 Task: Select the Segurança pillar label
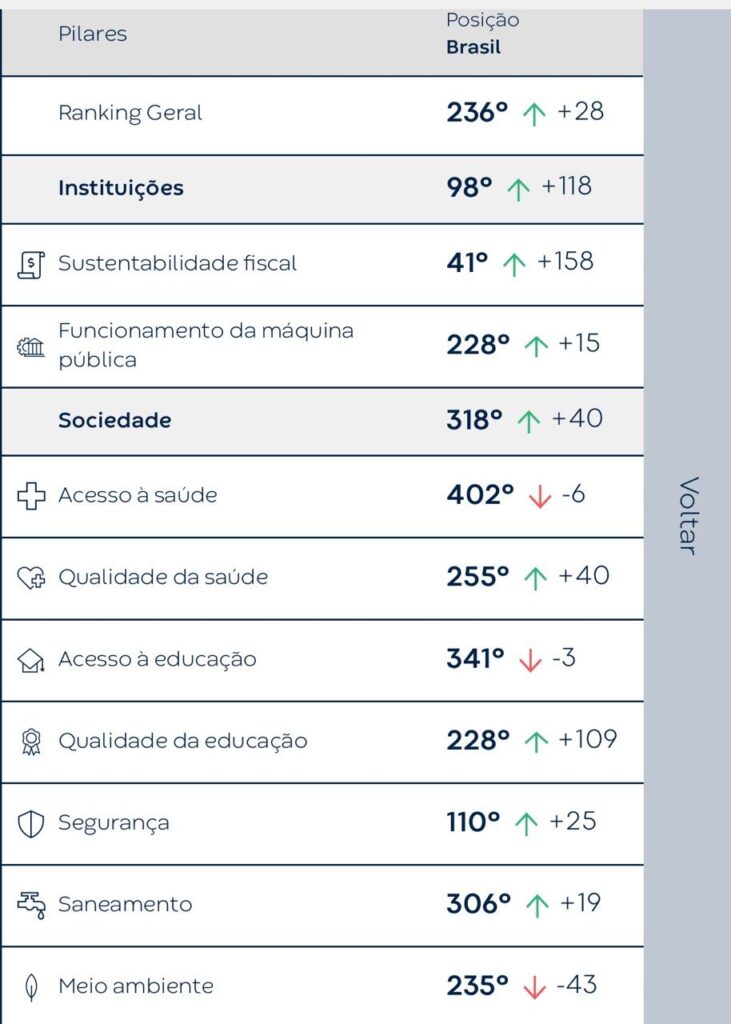tap(114, 823)
